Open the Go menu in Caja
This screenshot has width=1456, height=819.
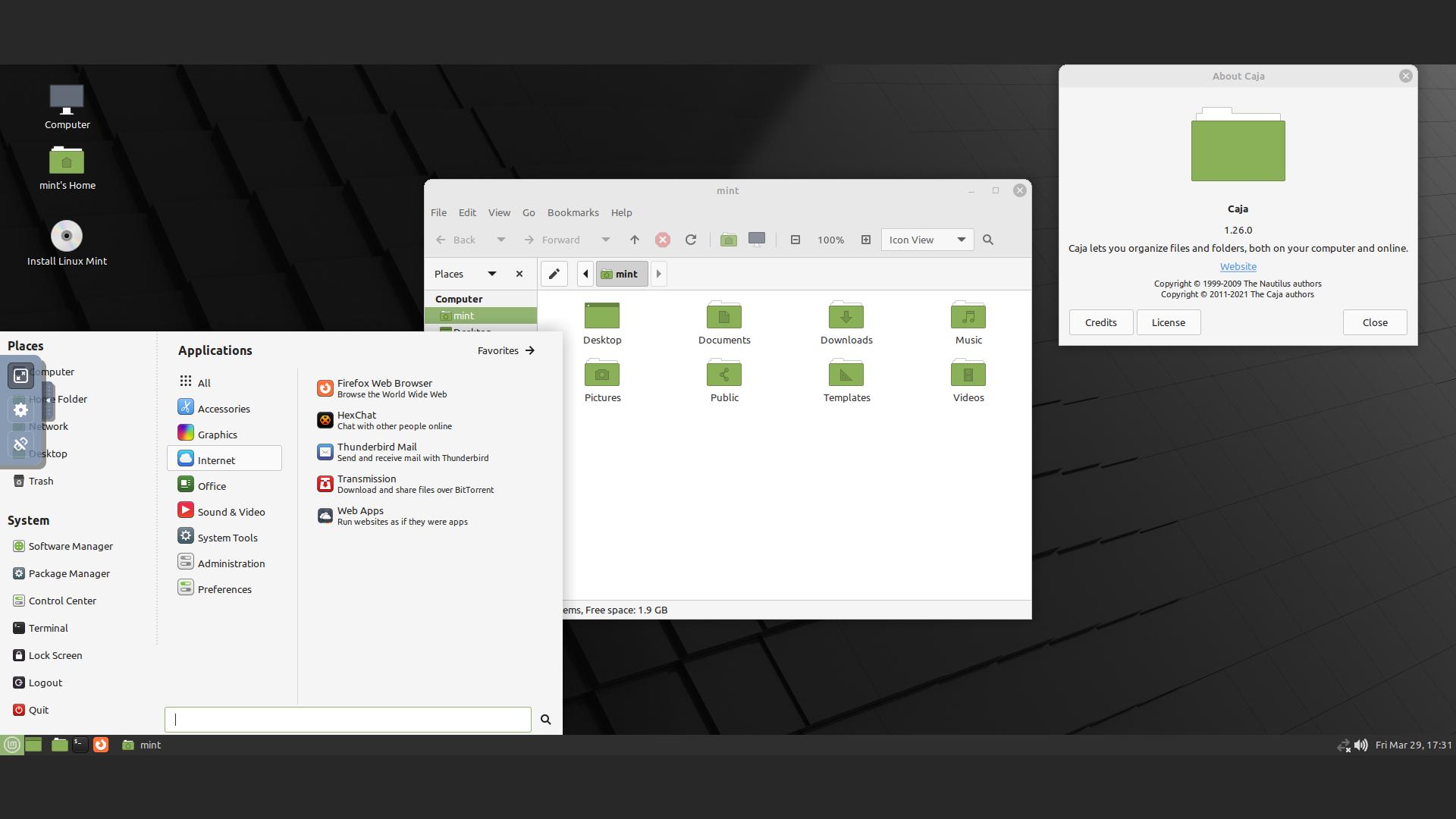[x=529, y=212]
